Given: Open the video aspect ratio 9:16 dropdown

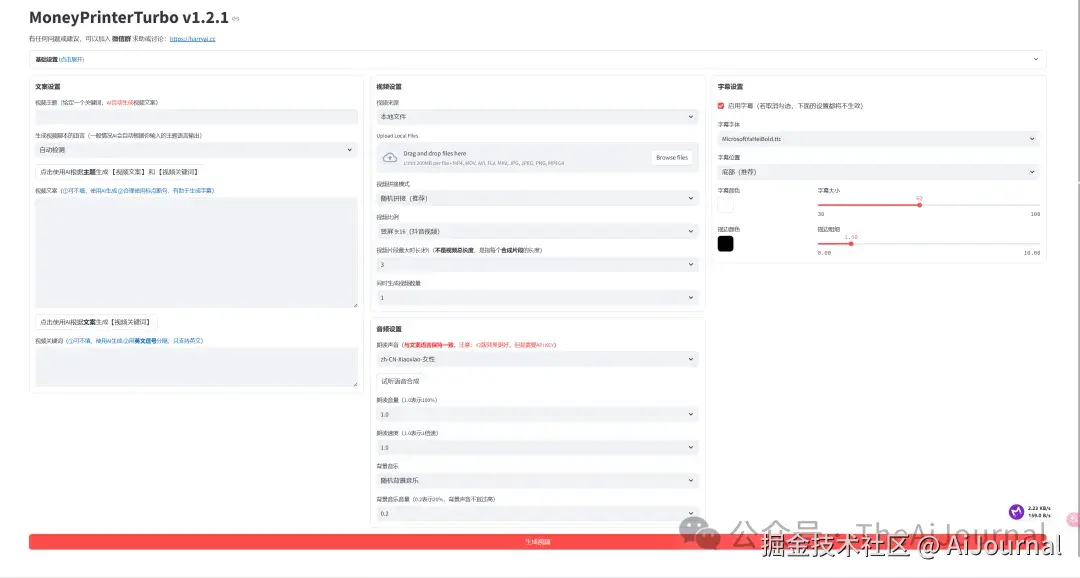Looking at the screenshot, I should click(536, 231).
